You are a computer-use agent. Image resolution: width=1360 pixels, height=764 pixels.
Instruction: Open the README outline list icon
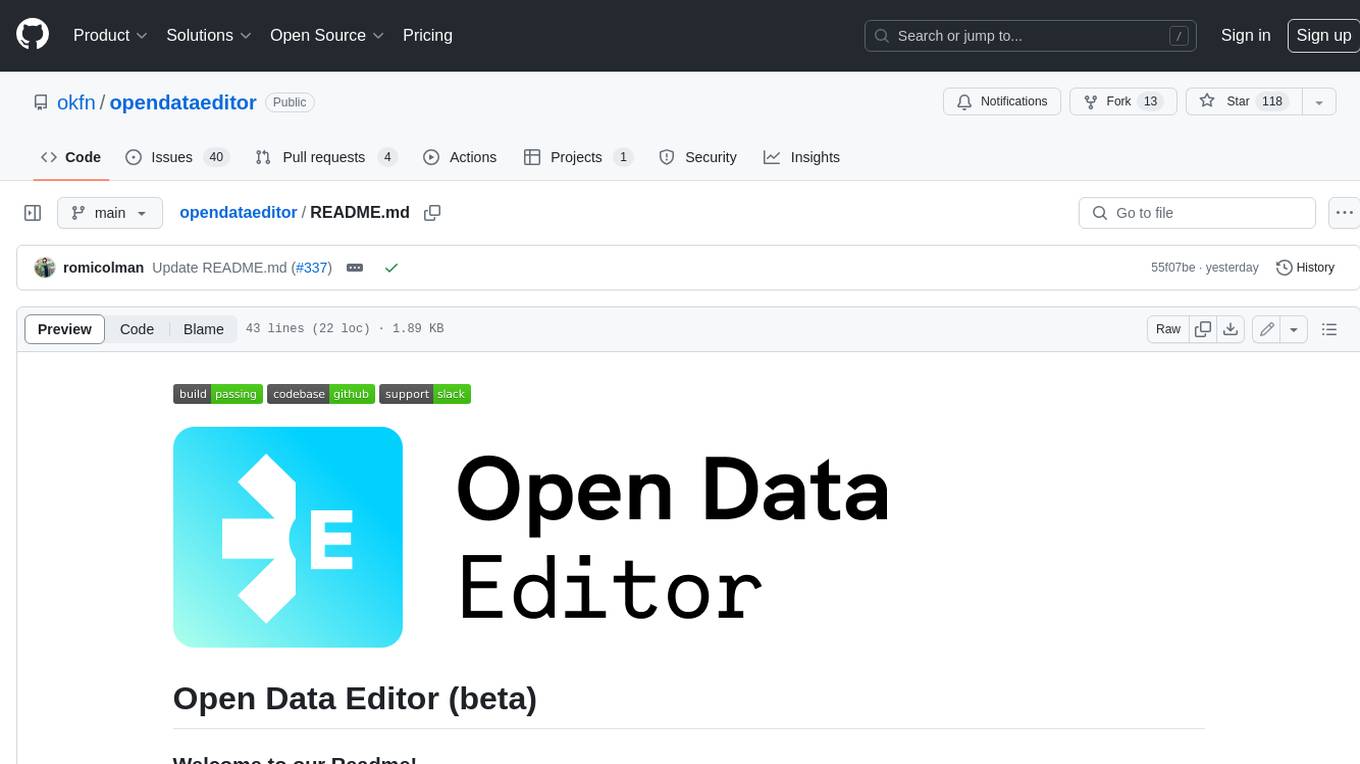click(1329, 329)
